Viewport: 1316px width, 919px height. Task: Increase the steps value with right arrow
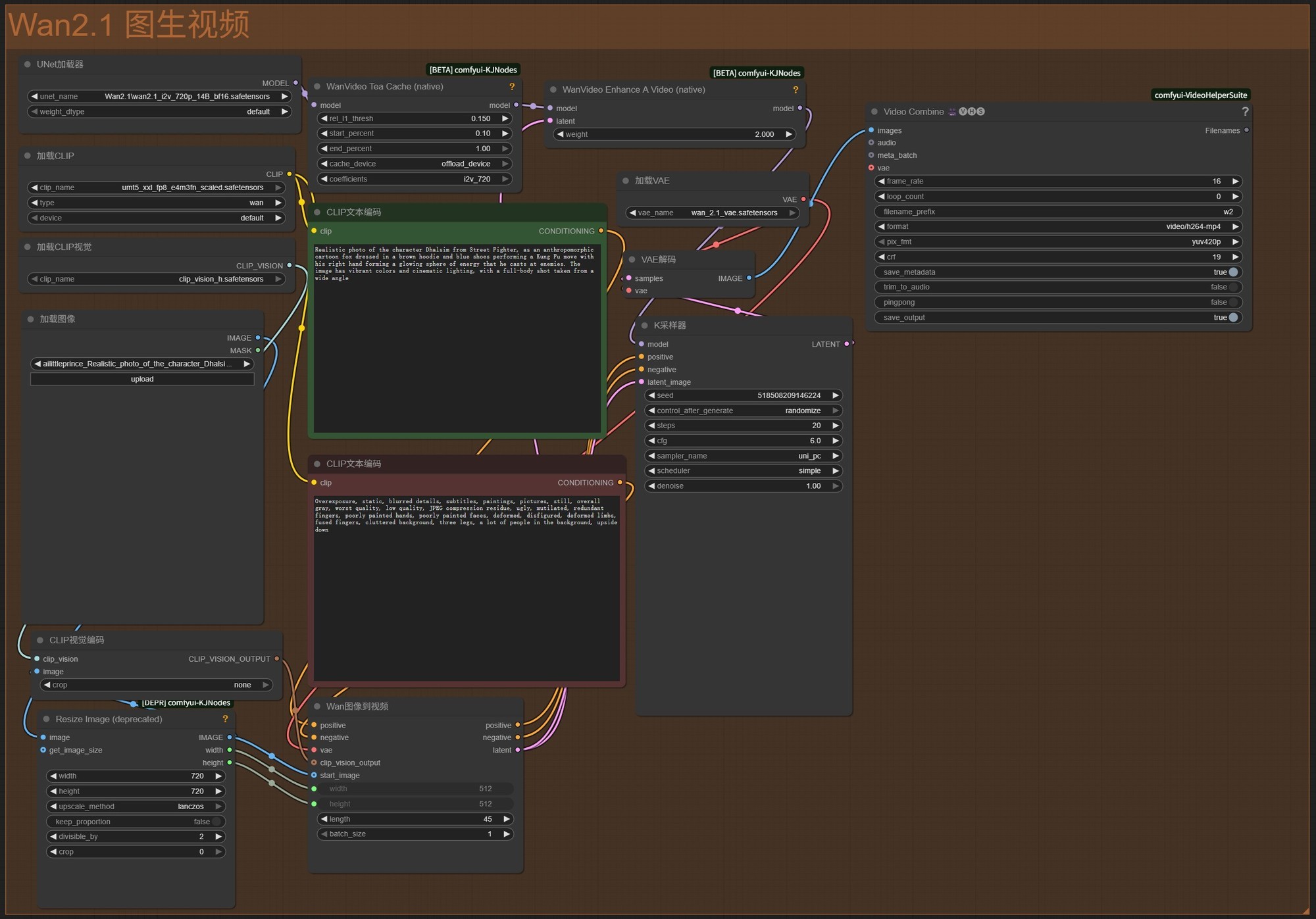pos(835,426)
